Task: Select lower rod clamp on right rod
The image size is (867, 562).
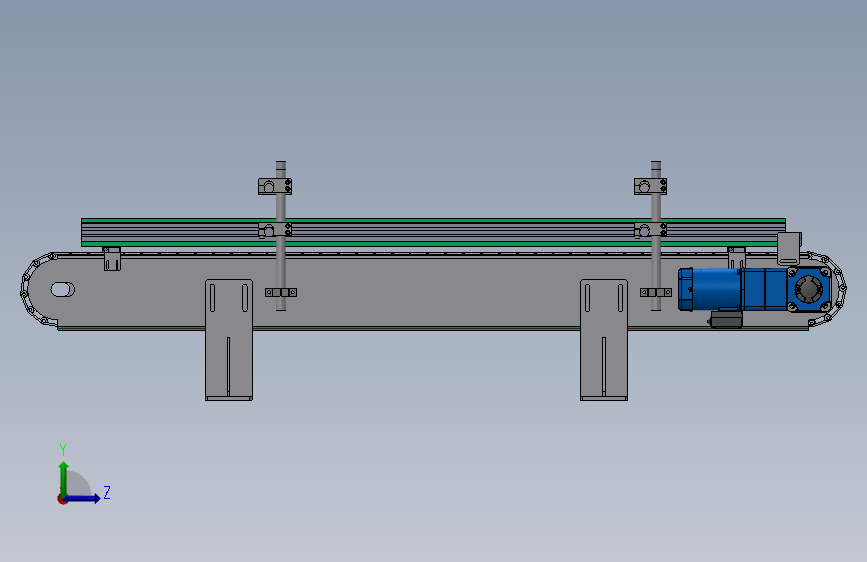Action: (x=656, y=292)
